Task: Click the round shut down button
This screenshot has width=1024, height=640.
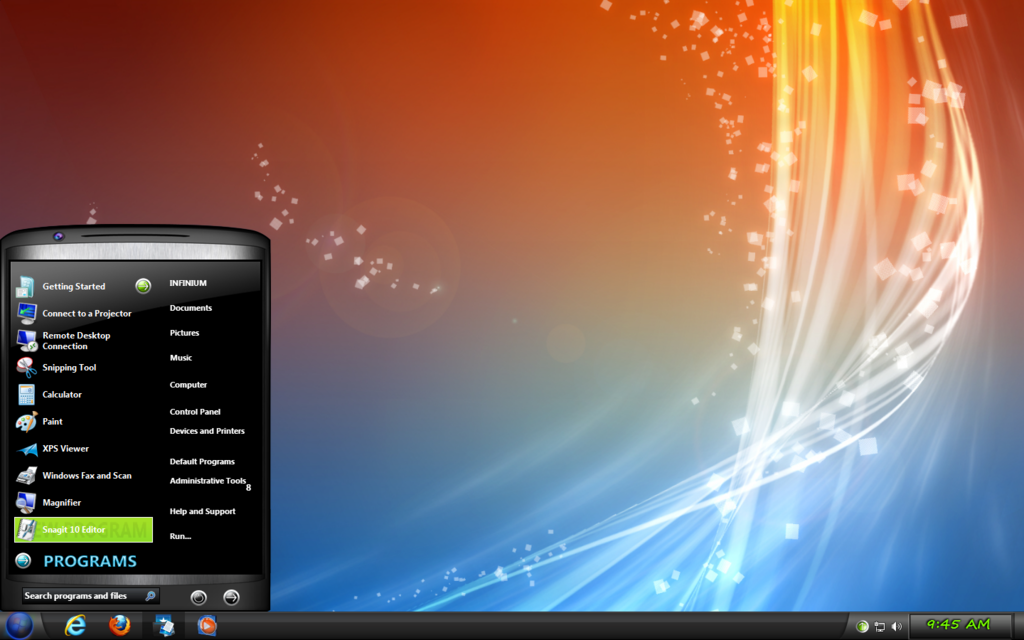Action: [x=199, y=597]
